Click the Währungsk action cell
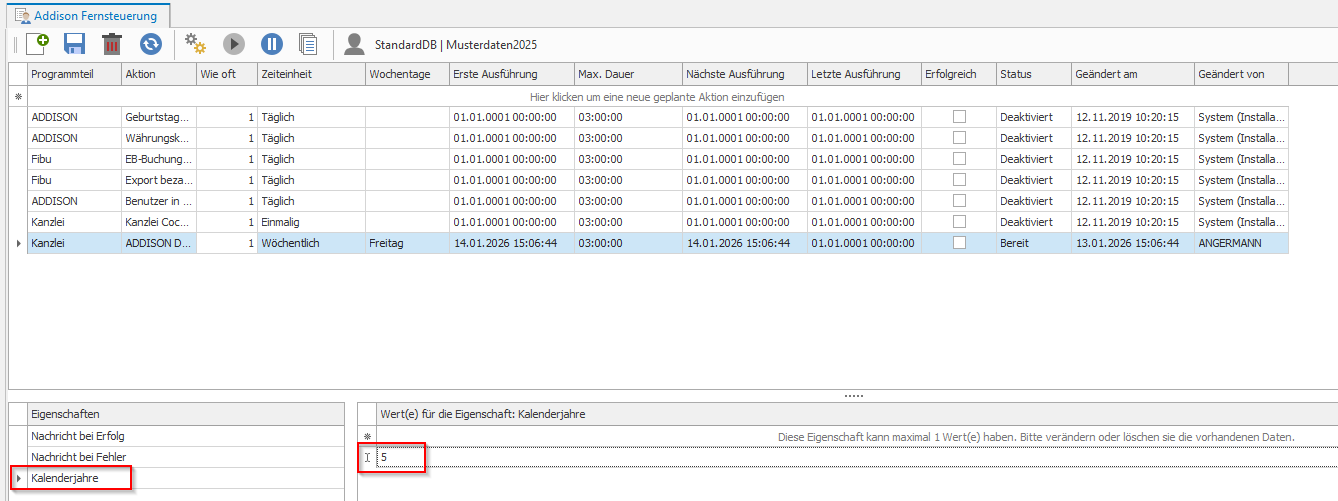Screen dimensions: 1338x501 coord(158,138)
